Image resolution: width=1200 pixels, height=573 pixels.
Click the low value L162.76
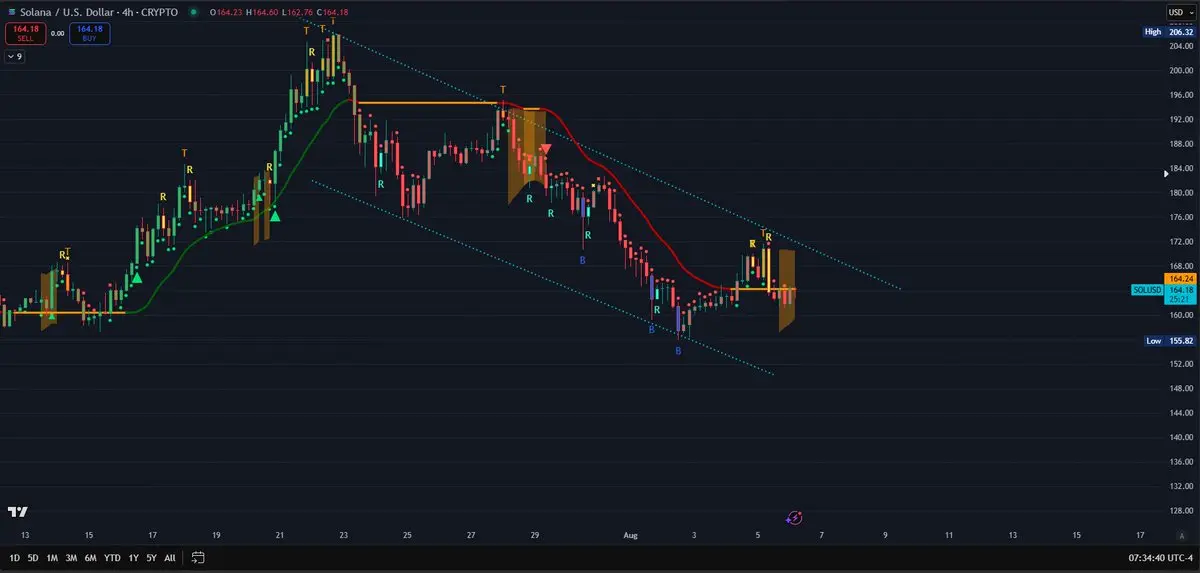[298, 12]
